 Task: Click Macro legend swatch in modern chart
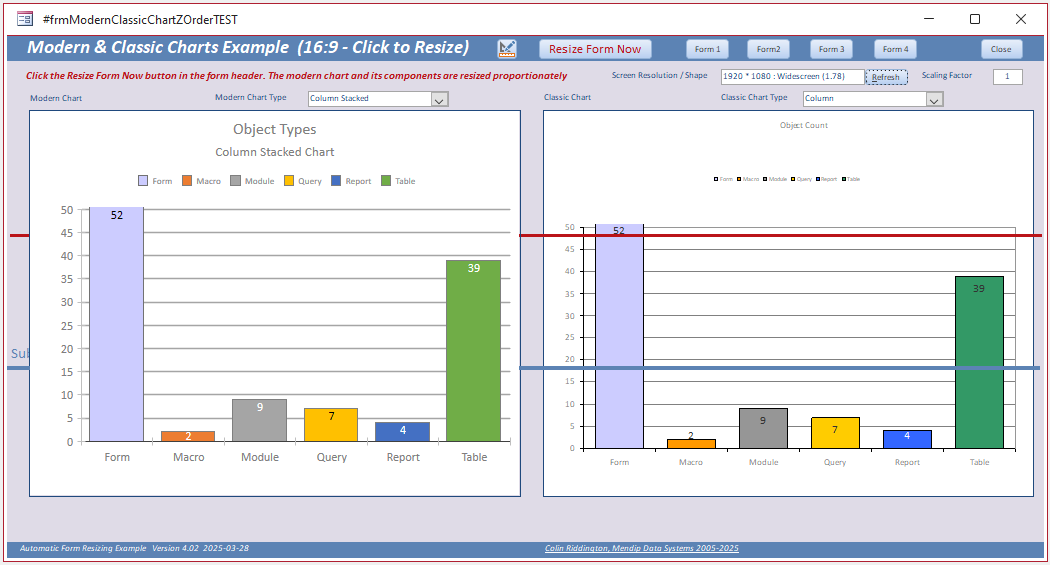coord(187,181)
